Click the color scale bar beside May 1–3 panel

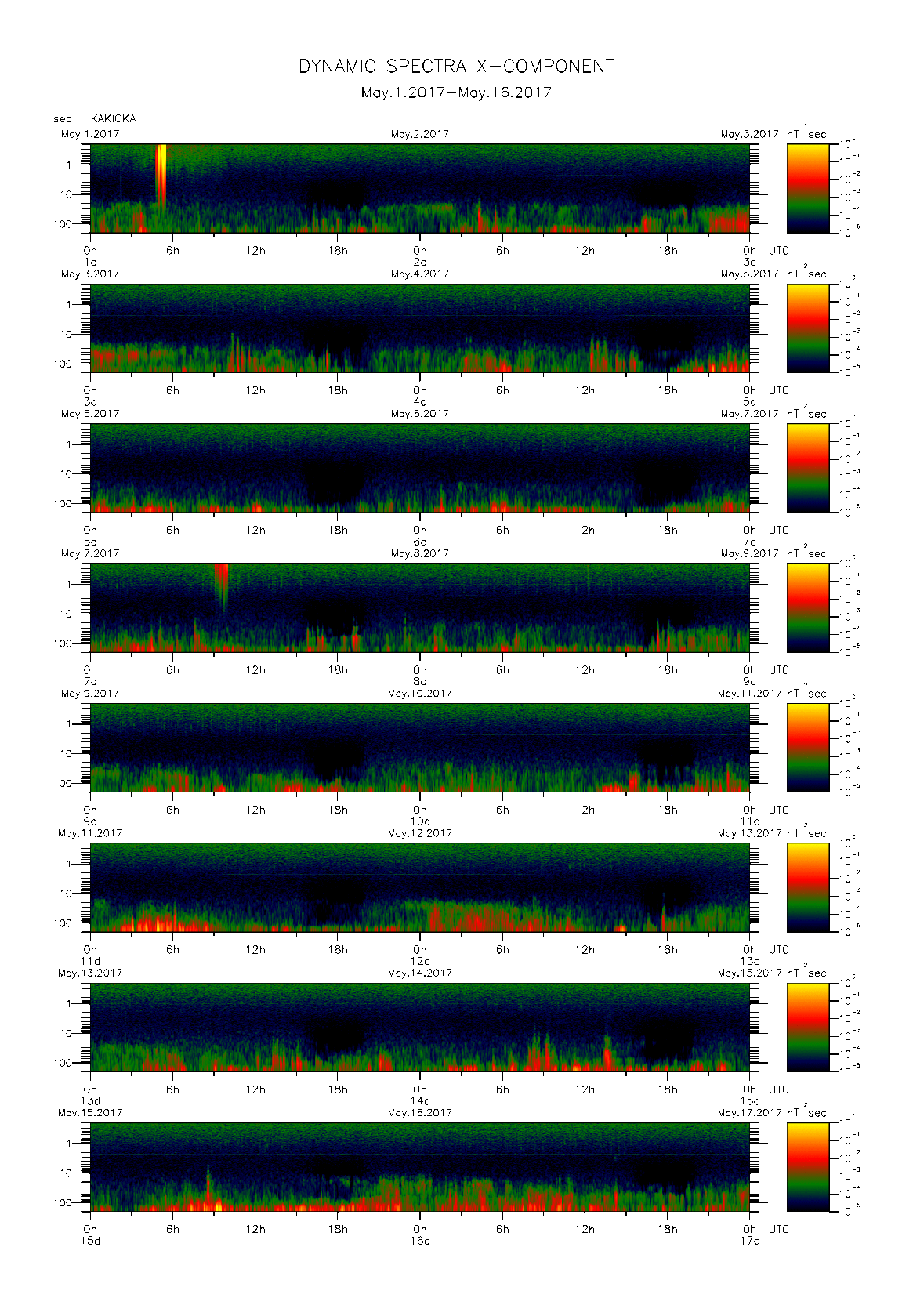(x=808, y=188)
